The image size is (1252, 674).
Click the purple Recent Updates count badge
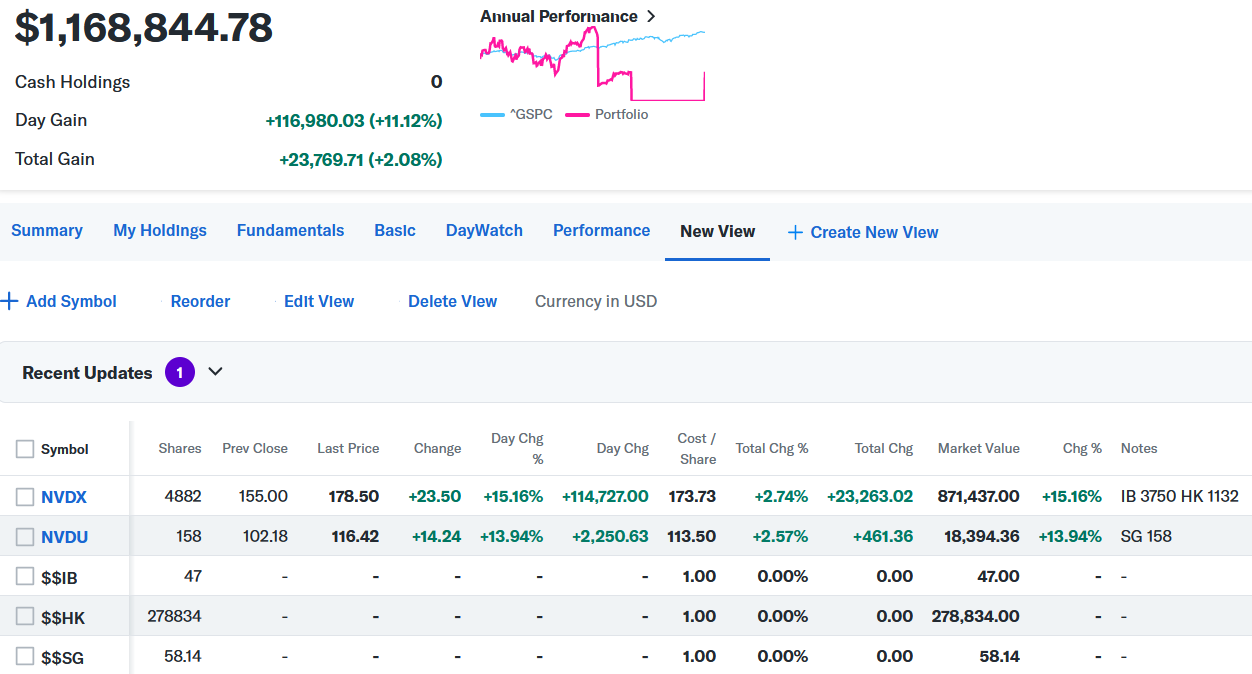tap(180, 372)
